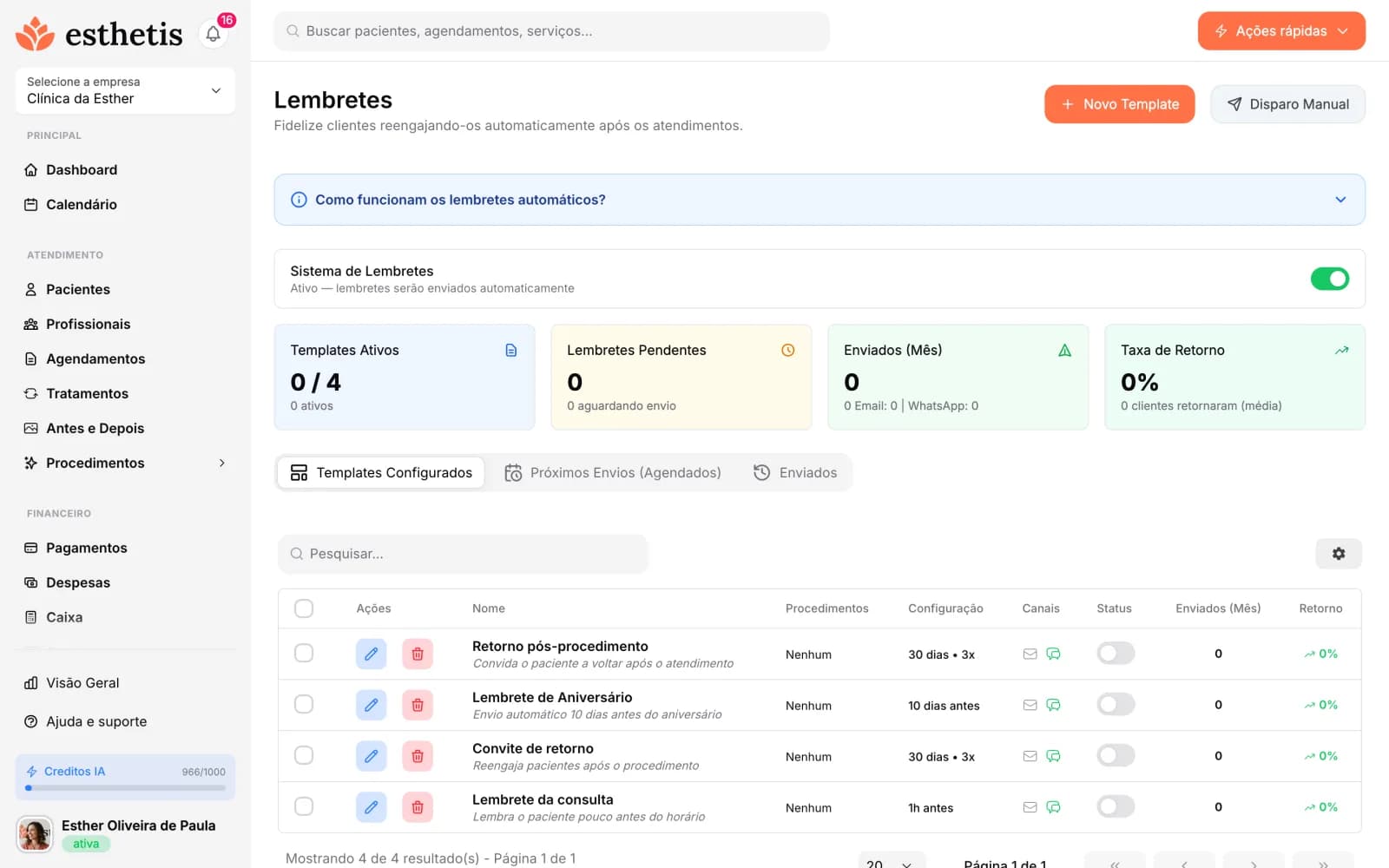Viewport: 1389px width, 868px height.
Task: Select the Lembrete de Aniversário row checkbox
Action: tap(304, 705)
